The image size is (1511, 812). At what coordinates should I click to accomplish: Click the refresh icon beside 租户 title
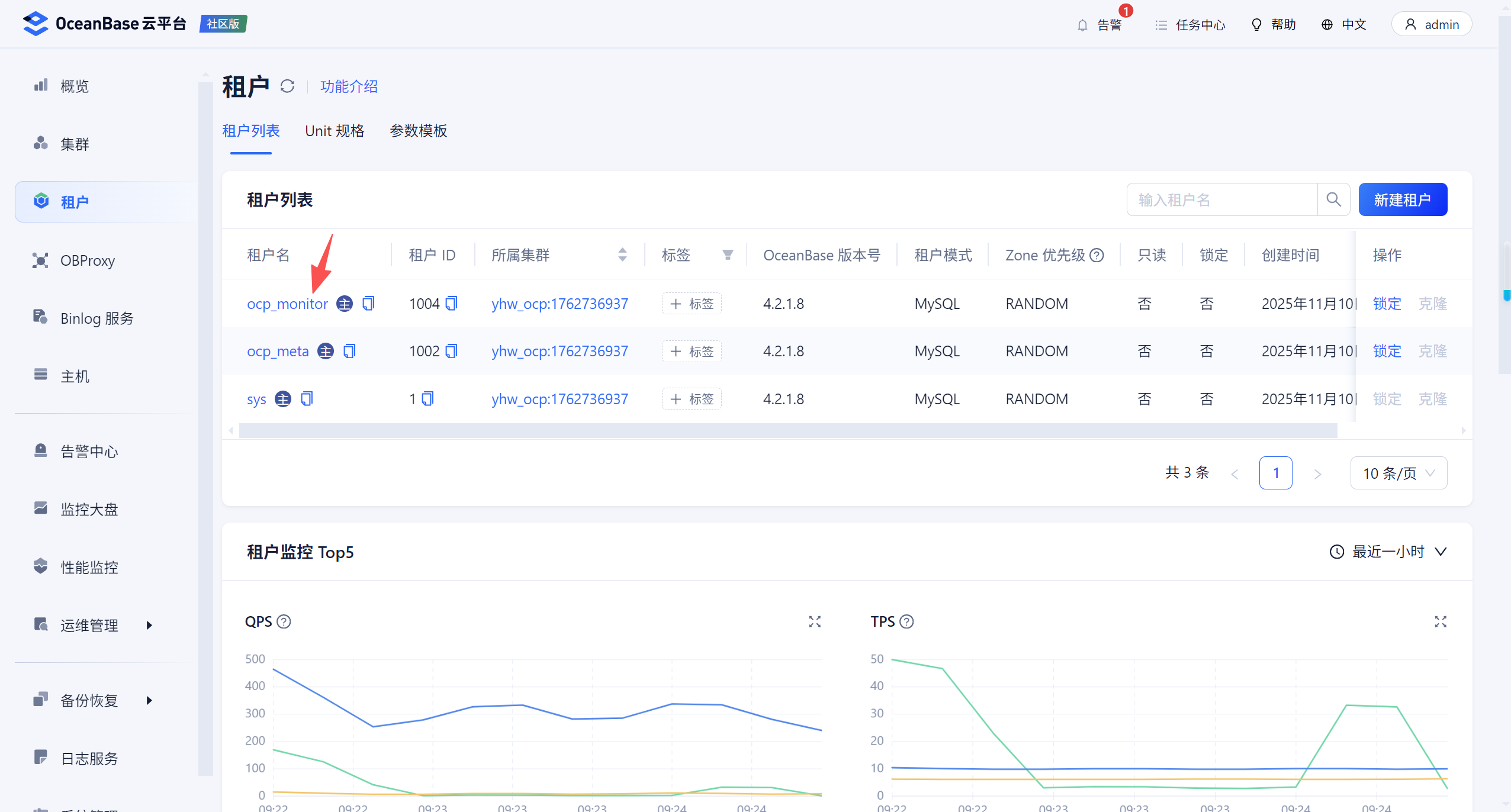(287, 86)
